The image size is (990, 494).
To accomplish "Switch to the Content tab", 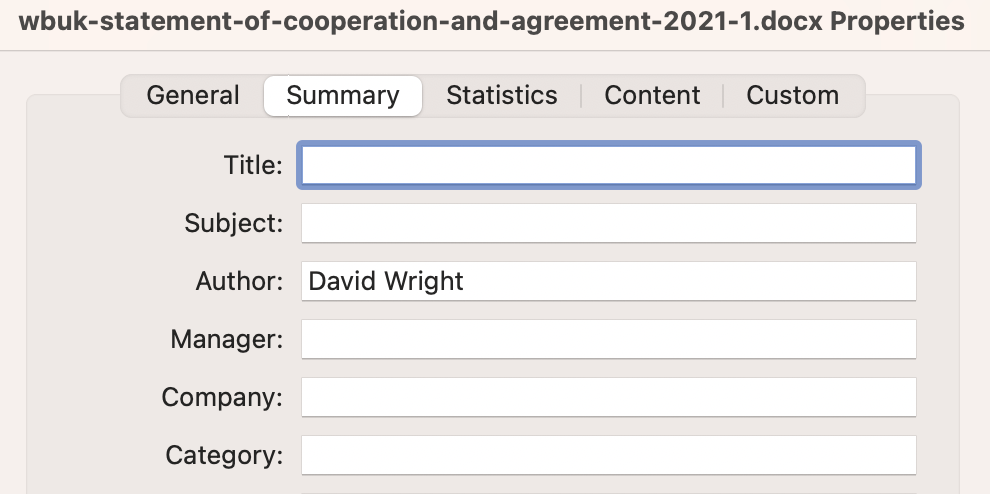I will coord(652,96).
